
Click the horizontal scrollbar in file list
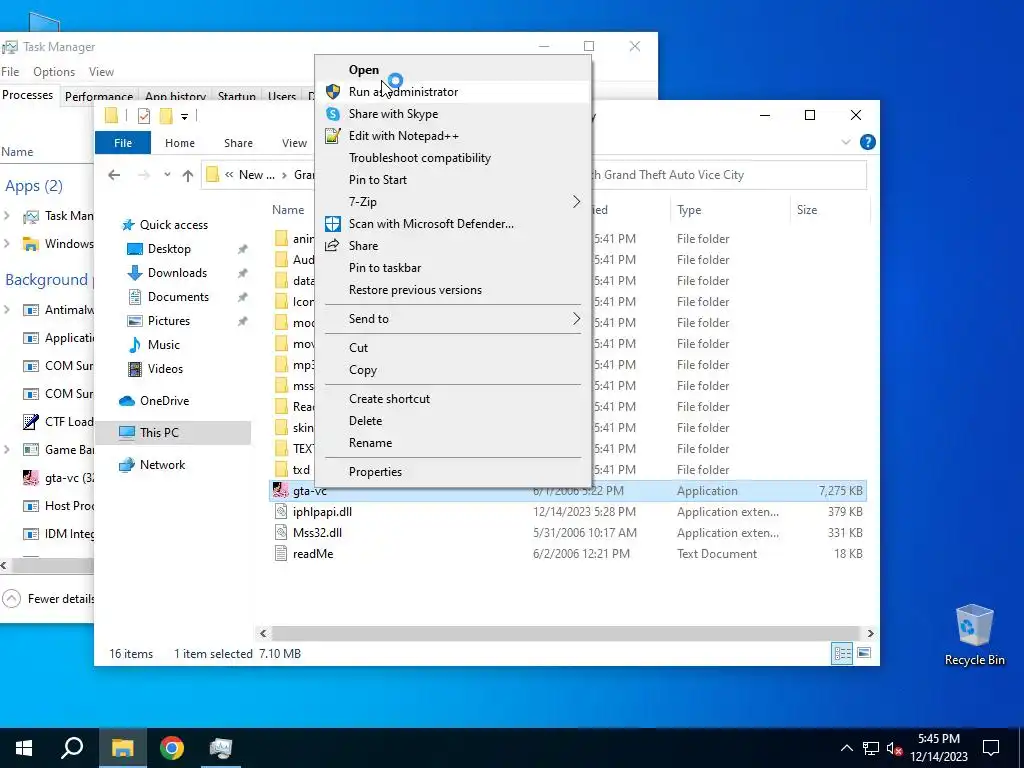point(566,633)
